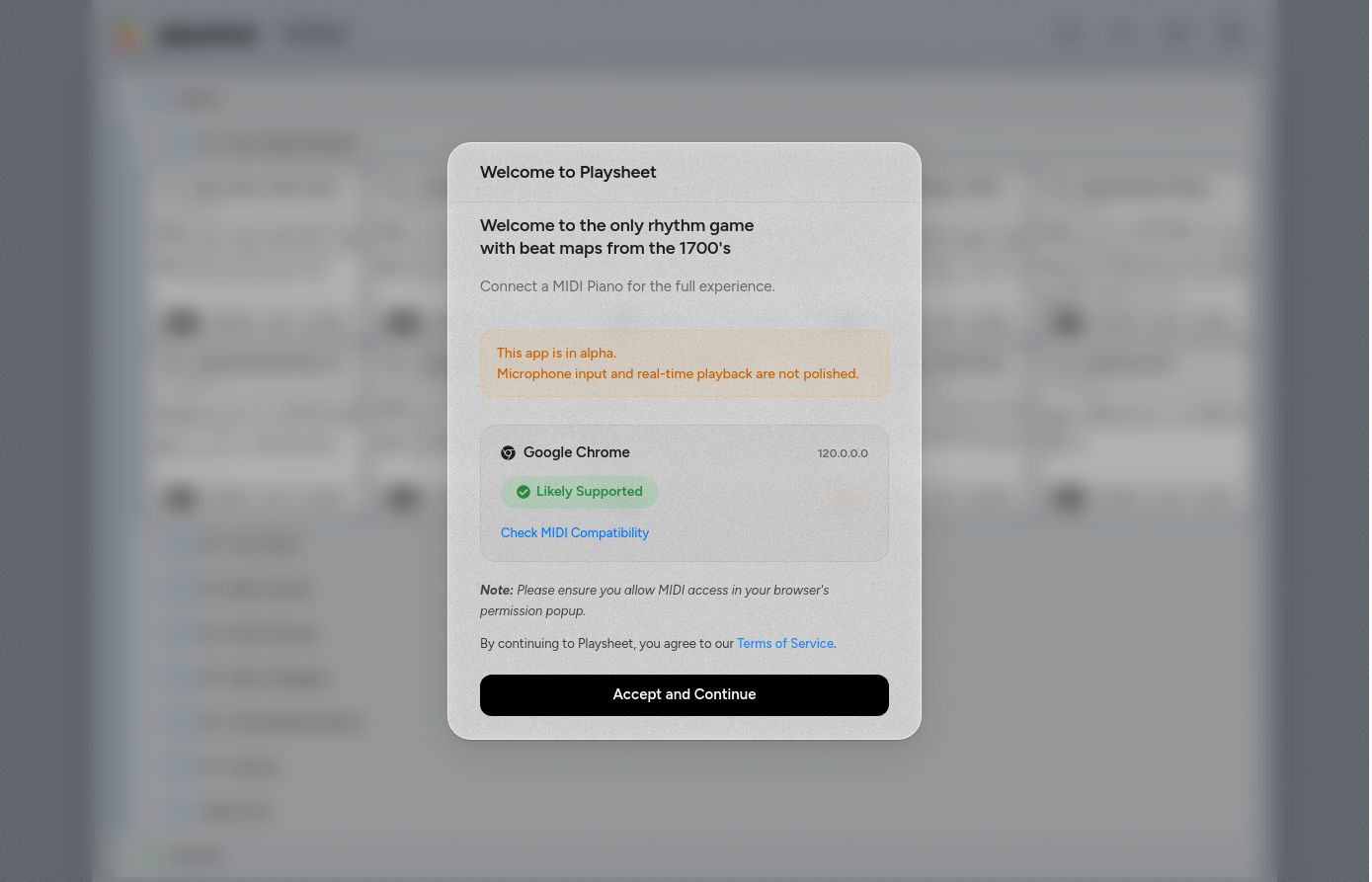Click the blurred green icon at bottom-left
Viewport: 1372px width, 882px height.
(150, 855)
